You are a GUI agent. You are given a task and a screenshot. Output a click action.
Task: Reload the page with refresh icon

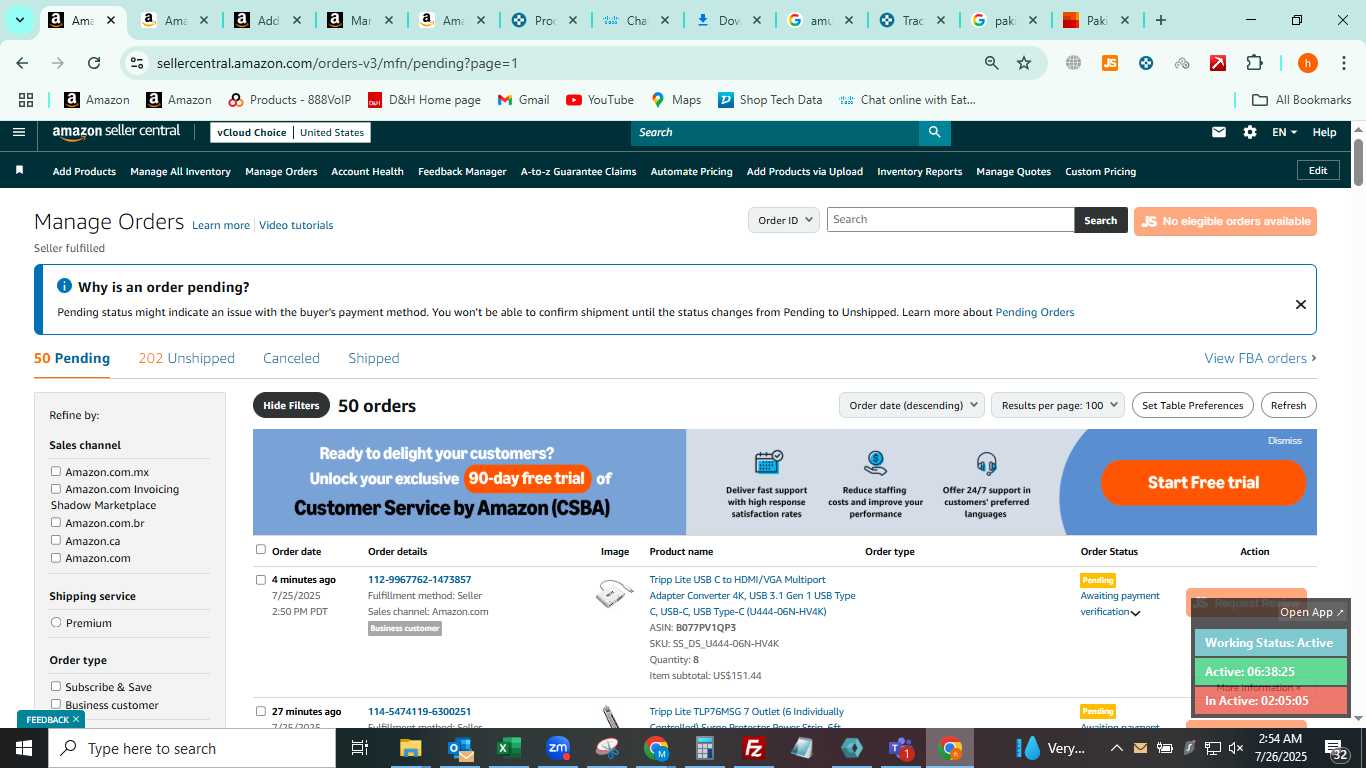coord(94,63)
